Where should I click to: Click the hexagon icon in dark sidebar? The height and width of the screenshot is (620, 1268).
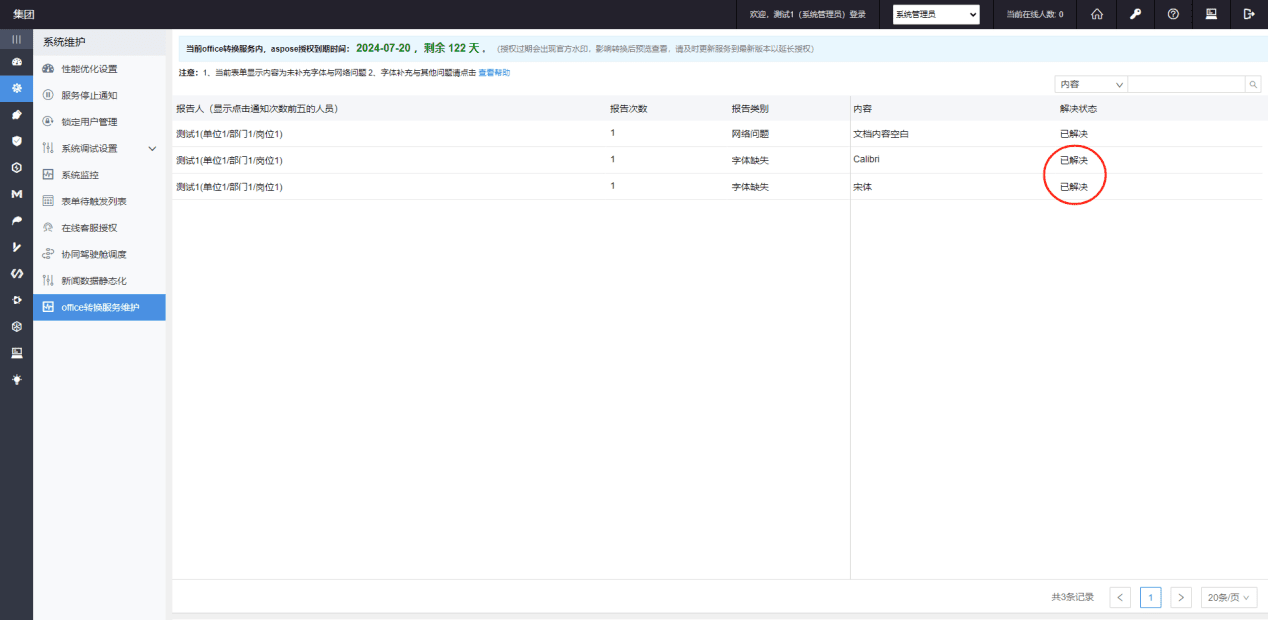point(16,167)
